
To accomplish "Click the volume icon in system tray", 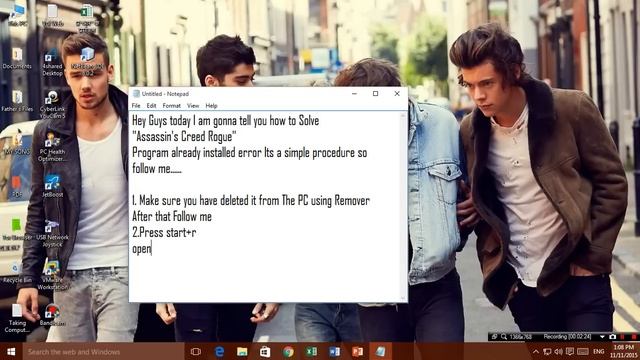I will [x=558, y=351].
